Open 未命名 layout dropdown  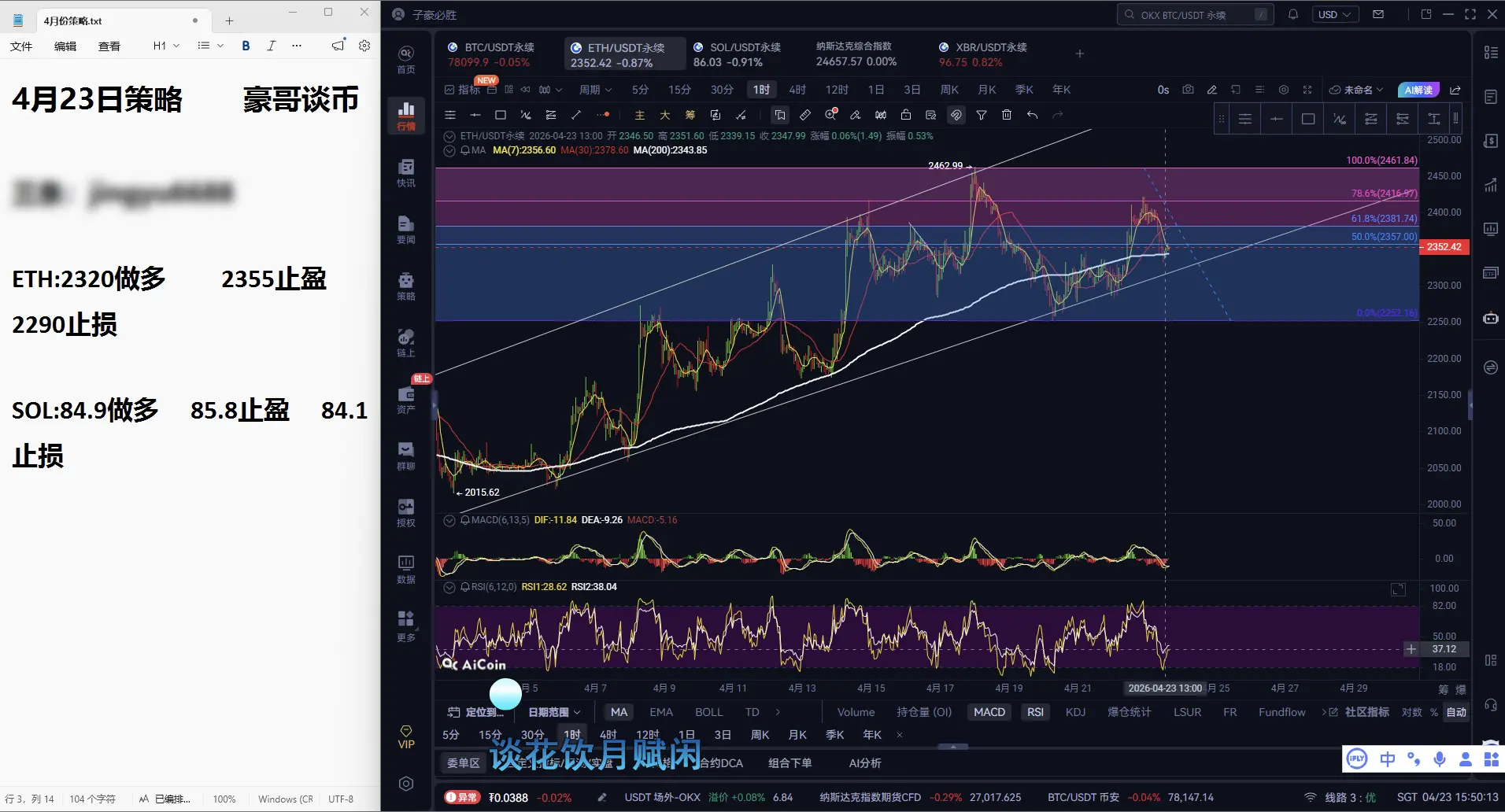point(1356,90)
